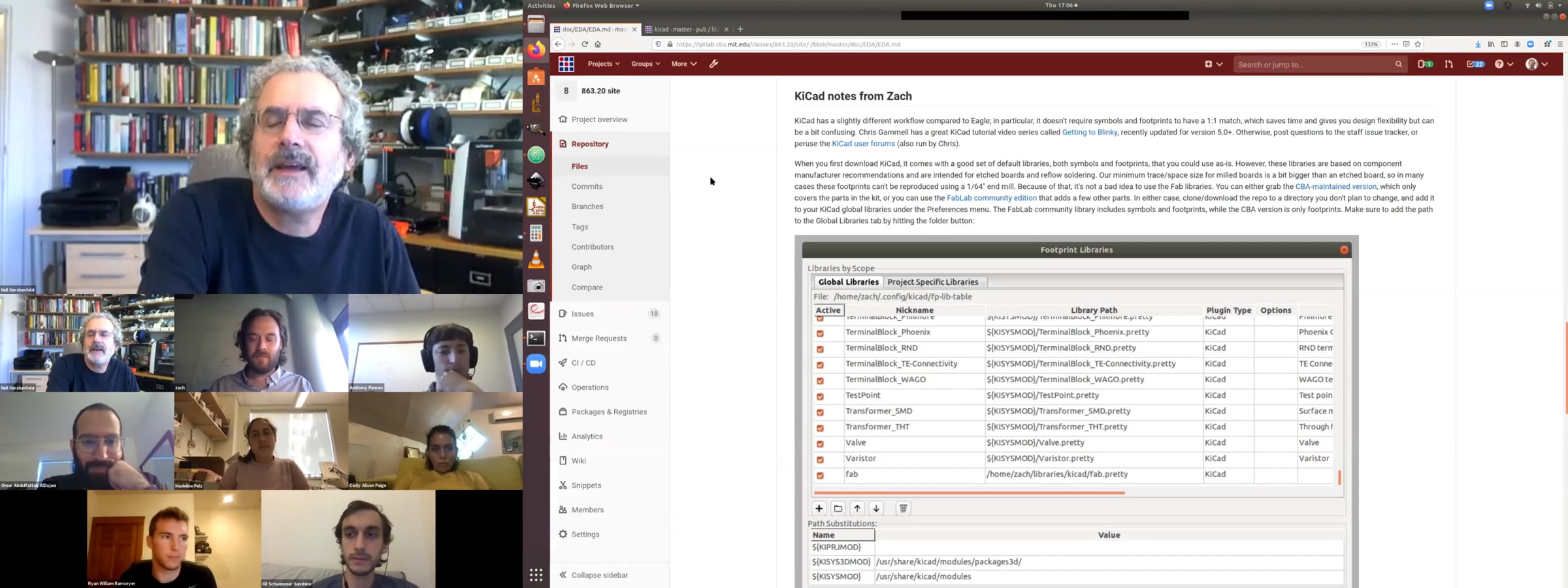Open the admin area wrench icon
Screen dimensions: 1568x588
click(x=713, y=64)
